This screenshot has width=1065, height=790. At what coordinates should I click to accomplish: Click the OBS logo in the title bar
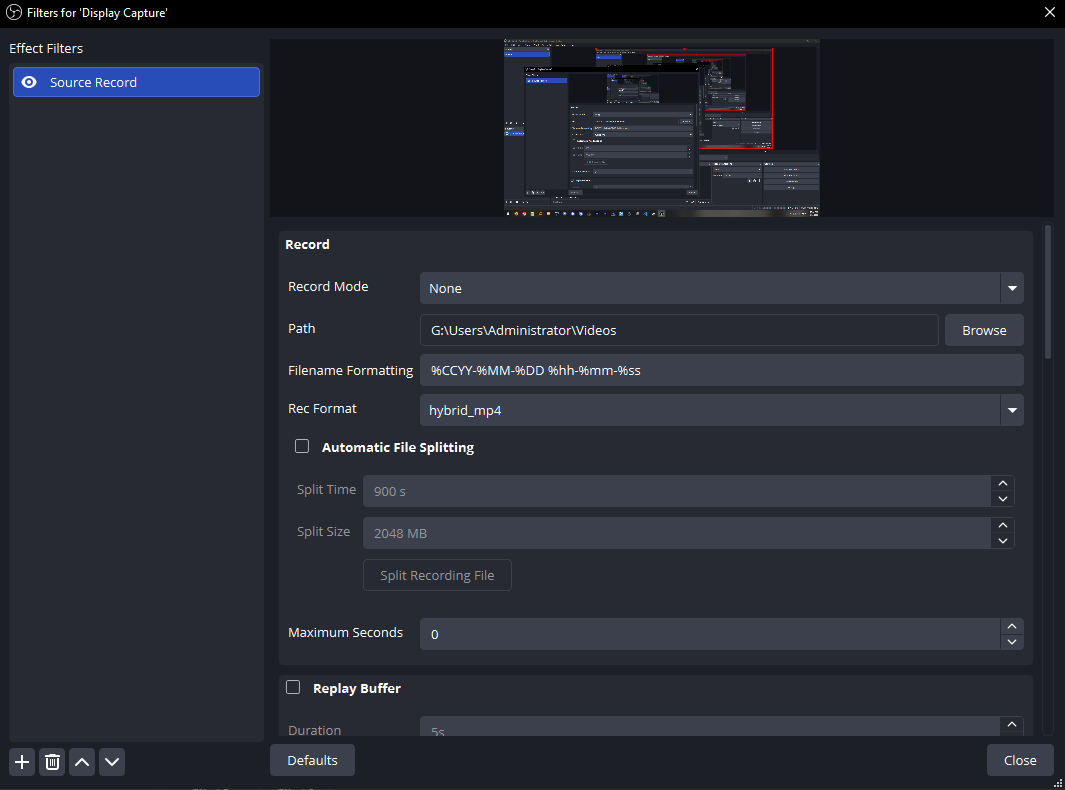pos(14,12)
